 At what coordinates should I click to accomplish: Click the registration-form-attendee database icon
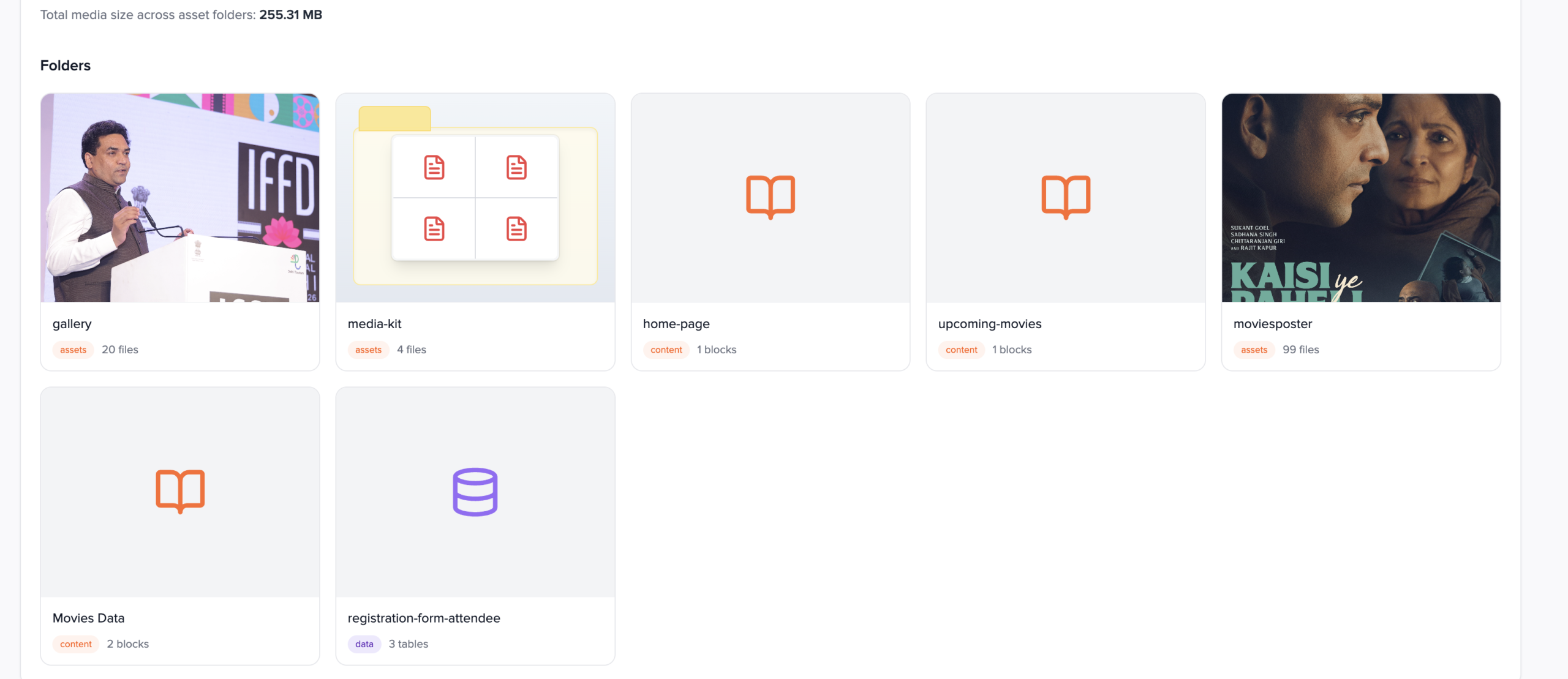(x=475, y=492)
